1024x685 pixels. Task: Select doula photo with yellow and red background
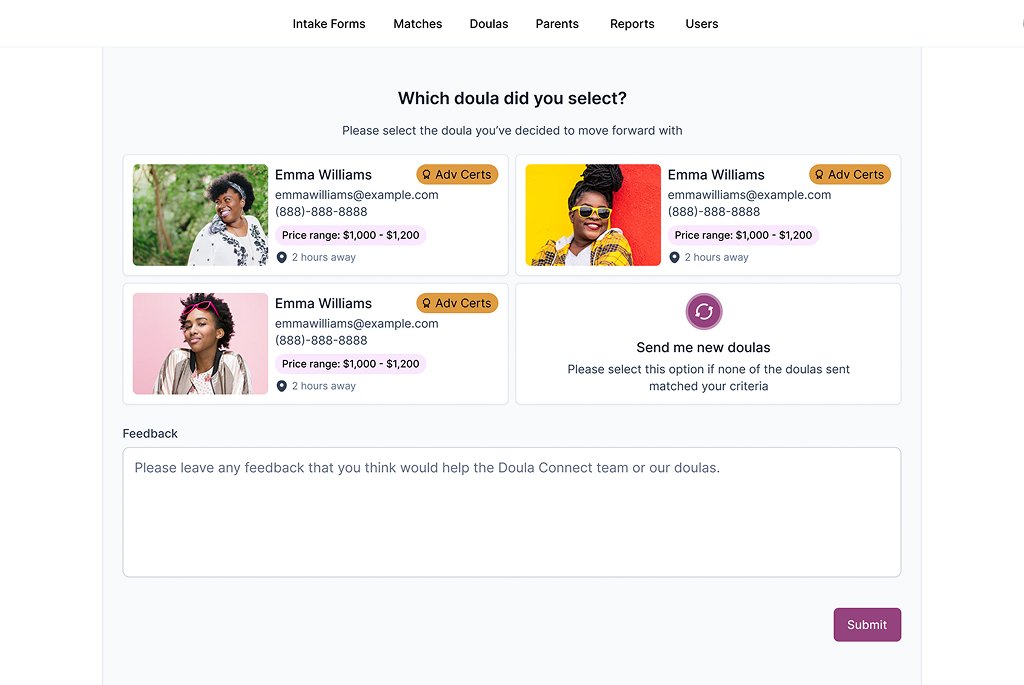pyautogui.click(x=593, y=215)
